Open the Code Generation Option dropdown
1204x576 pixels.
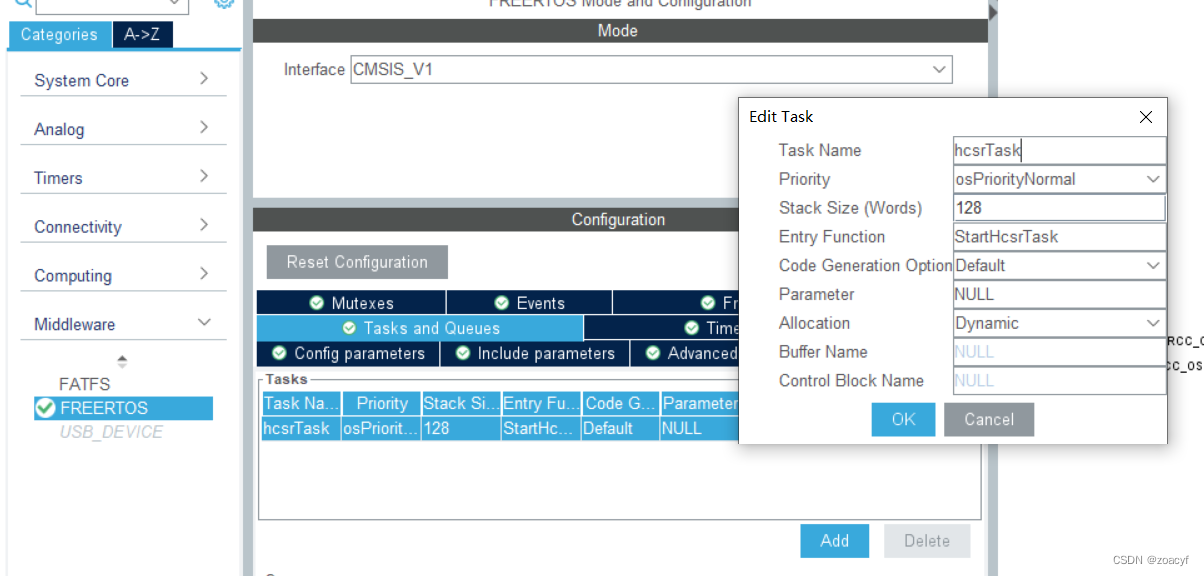(x=1059, y=265)
